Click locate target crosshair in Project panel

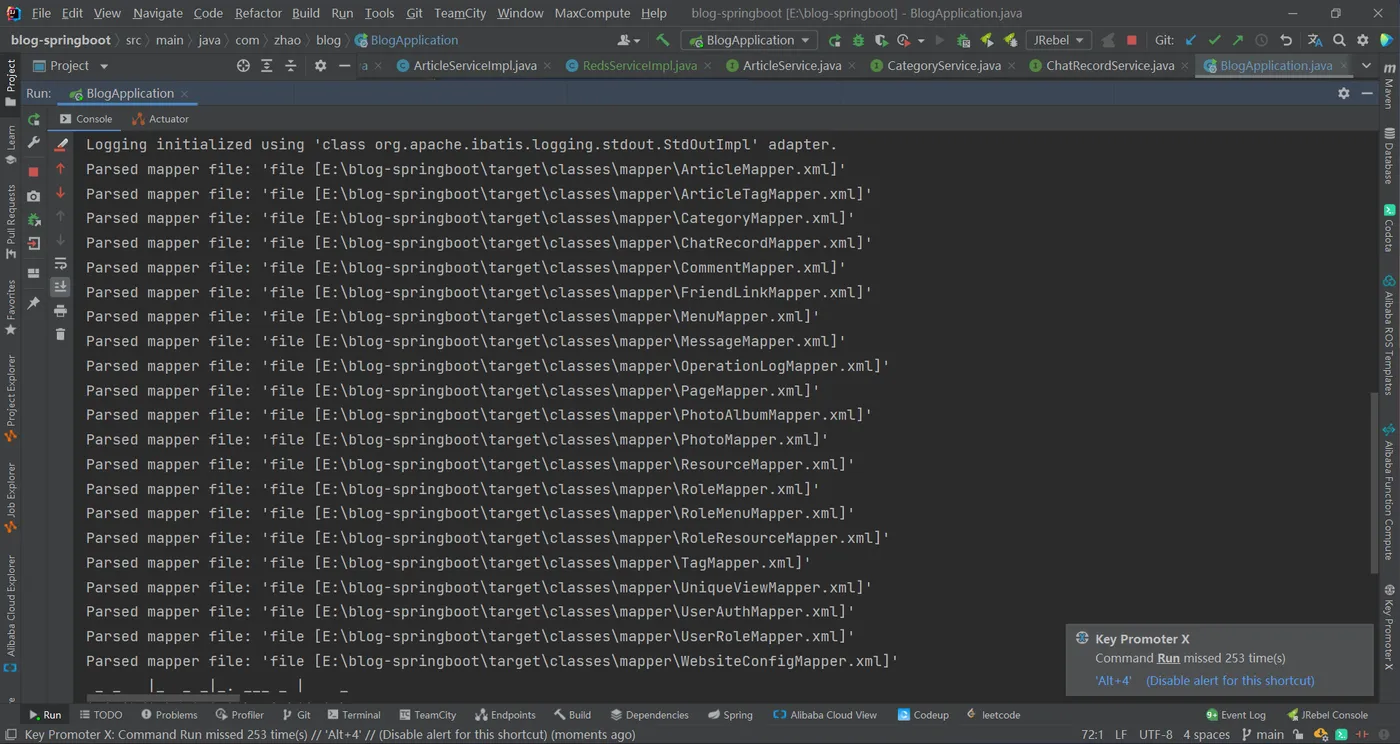pyautogui.click(x=243, y=65)
